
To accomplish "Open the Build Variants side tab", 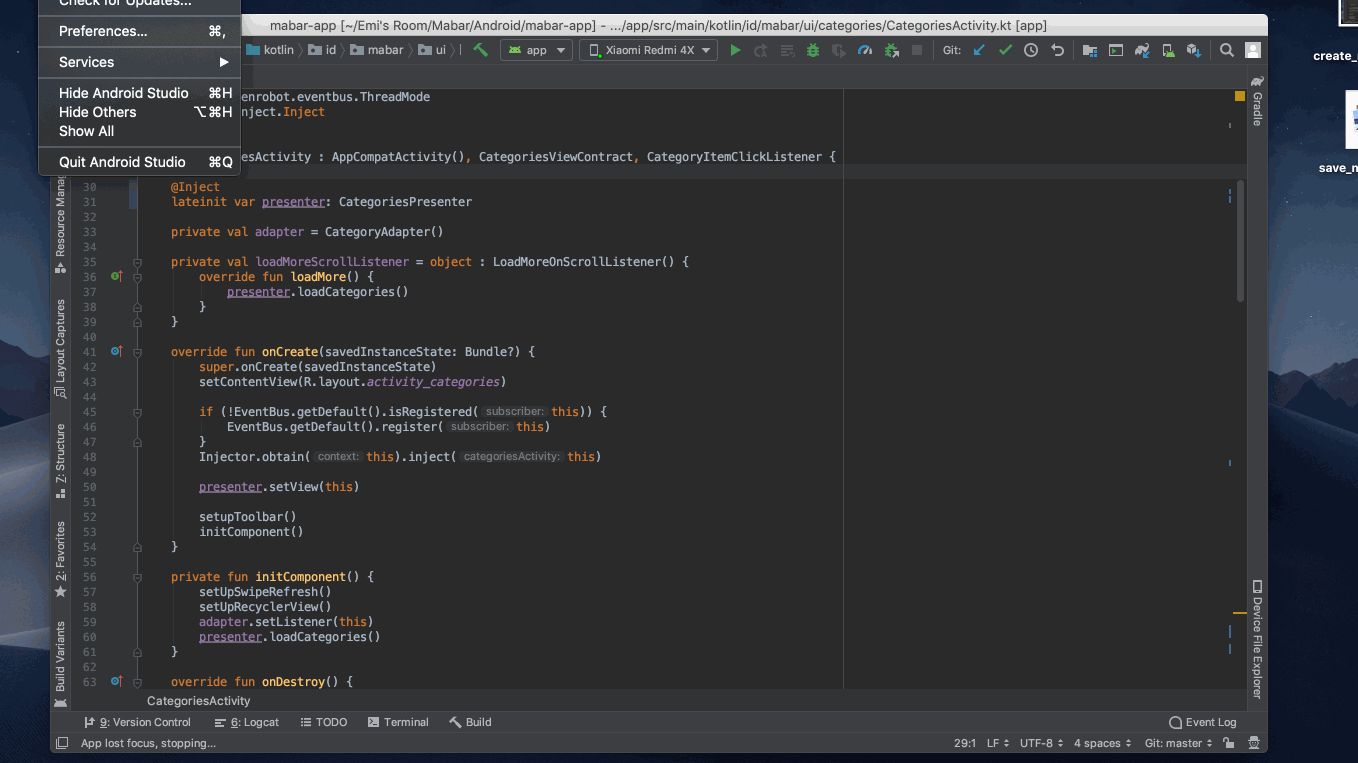I will tap(61, 663).
